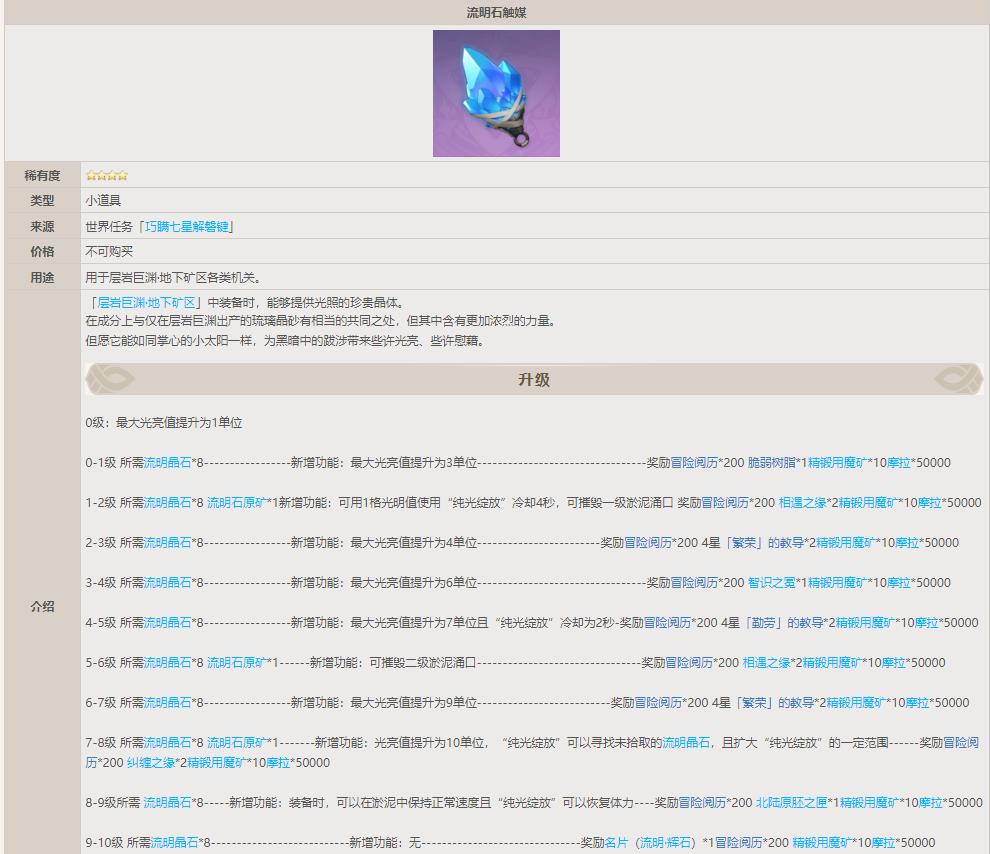The width and height of the screenshot is (990, 854).
Task: Click the second rarity star icon
Action: tap(101, 175)
